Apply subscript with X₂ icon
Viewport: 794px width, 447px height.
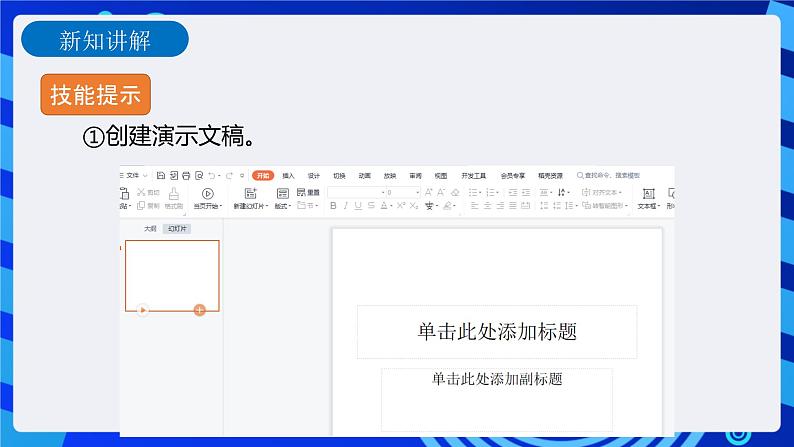[414, 205]
